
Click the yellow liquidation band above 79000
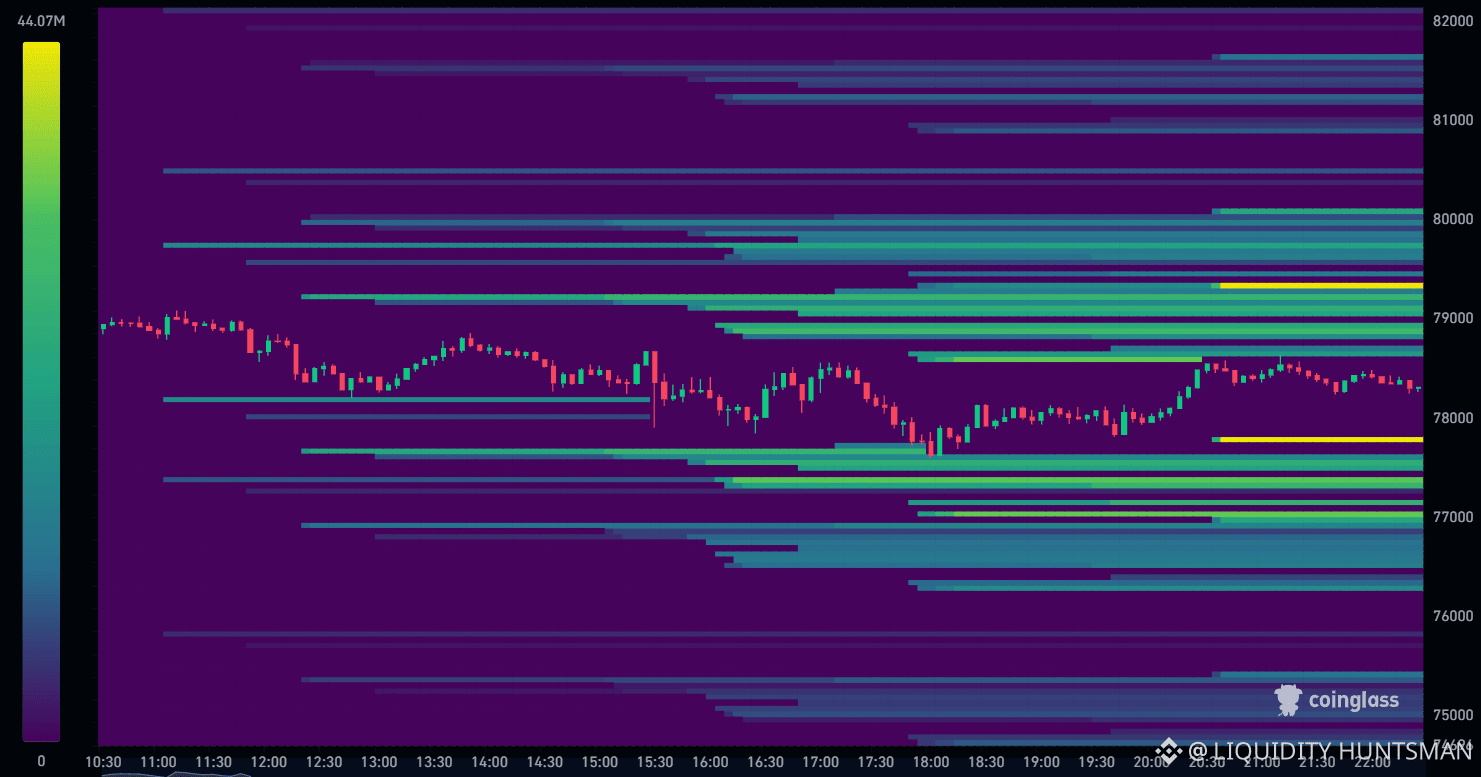tap(1321, 286)
